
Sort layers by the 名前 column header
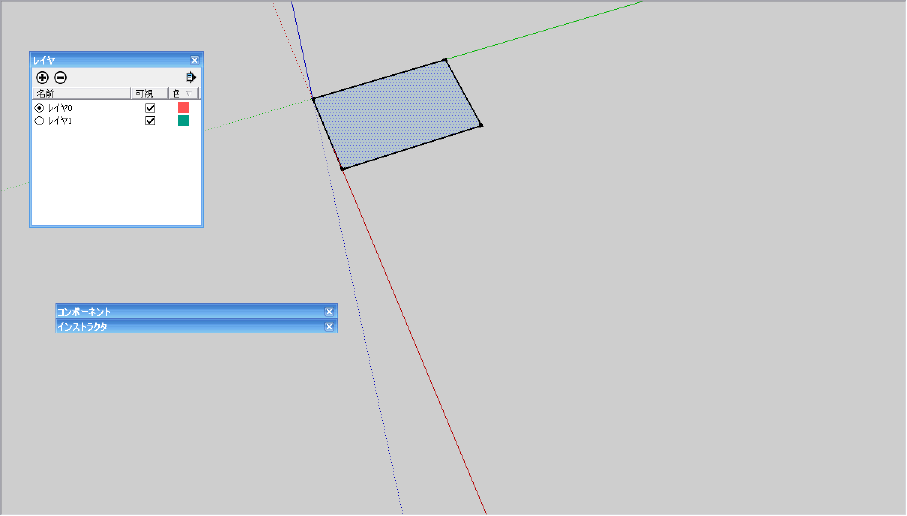coord(82,93)
